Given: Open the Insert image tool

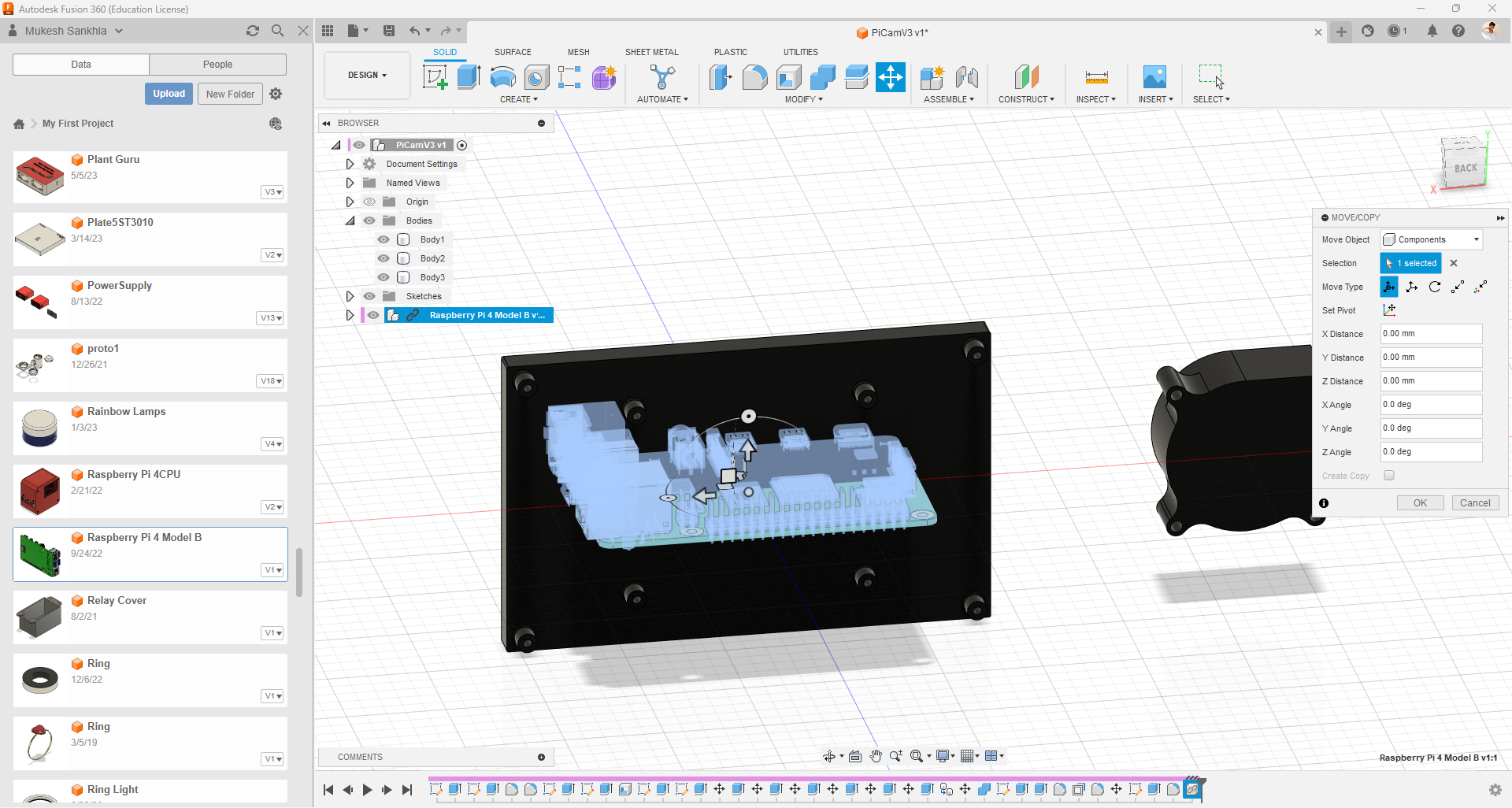Looking at the screenshot, I should pos(1154,77).
